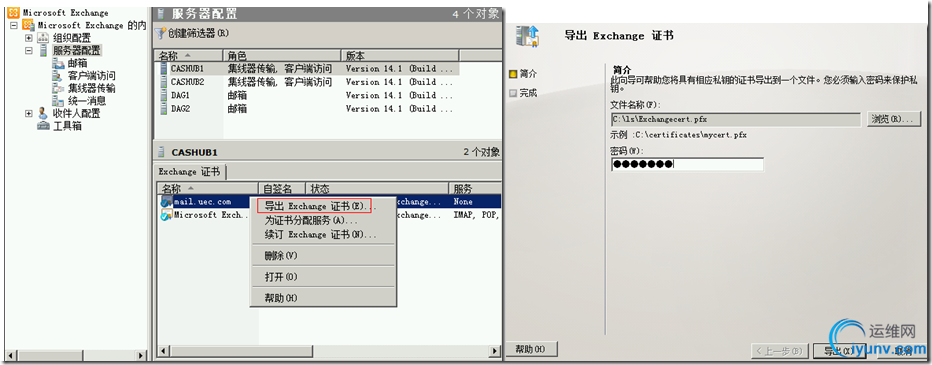Click the CASHUB2 server row icon
932x365 pixels.
[163, 82]
